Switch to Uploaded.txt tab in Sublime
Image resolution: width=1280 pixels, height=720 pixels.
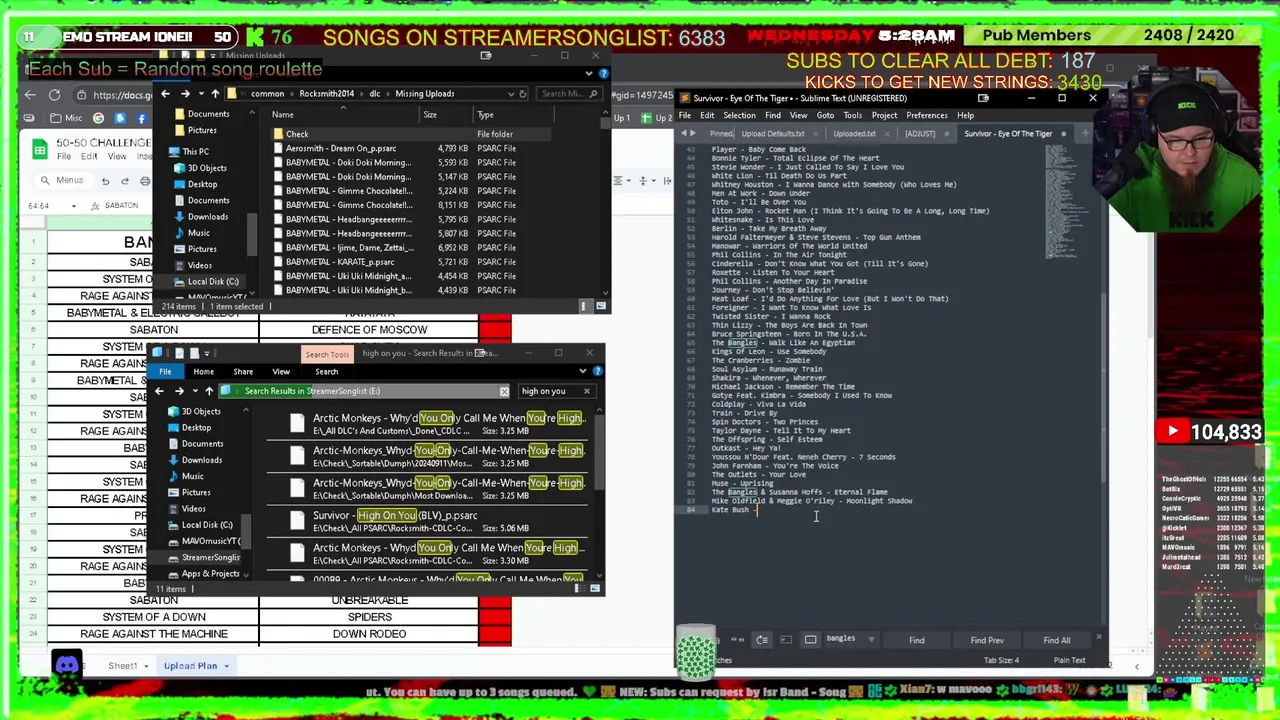click(854, 134)
